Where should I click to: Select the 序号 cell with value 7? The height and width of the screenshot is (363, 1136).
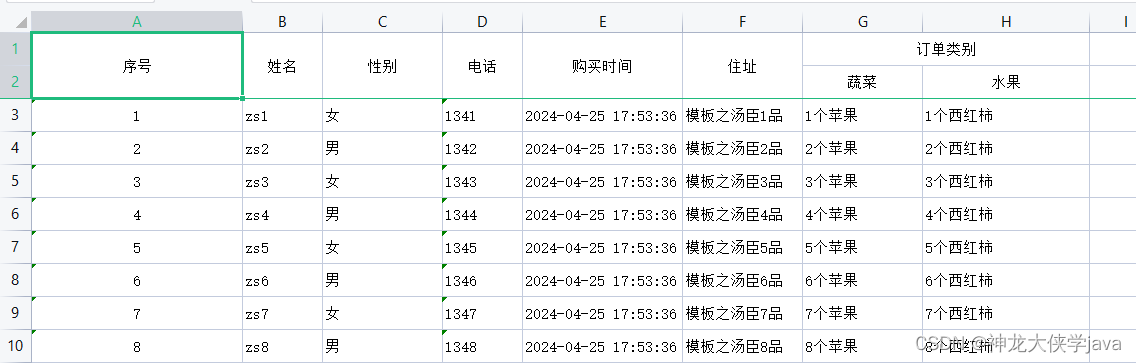tap(137, 314)
